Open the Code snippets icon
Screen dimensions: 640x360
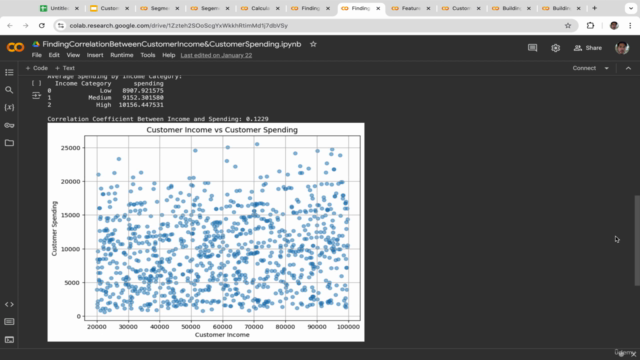pyautogui.click(x=9, y=304)
